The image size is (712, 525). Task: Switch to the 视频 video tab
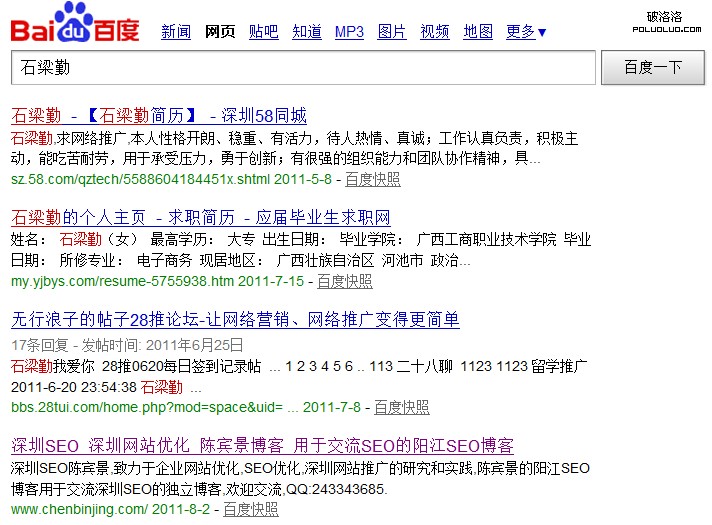(435, 32)
